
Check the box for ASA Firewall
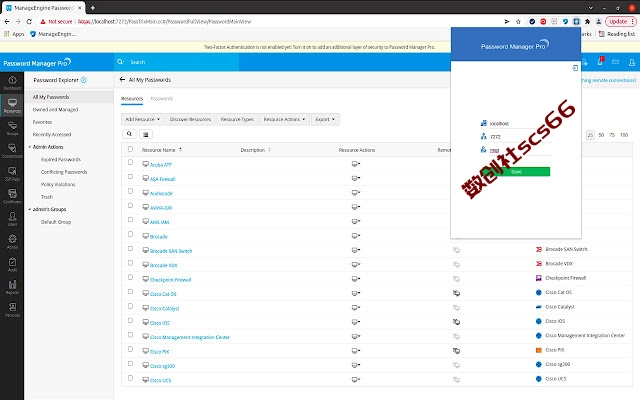[x=130, y=177]
